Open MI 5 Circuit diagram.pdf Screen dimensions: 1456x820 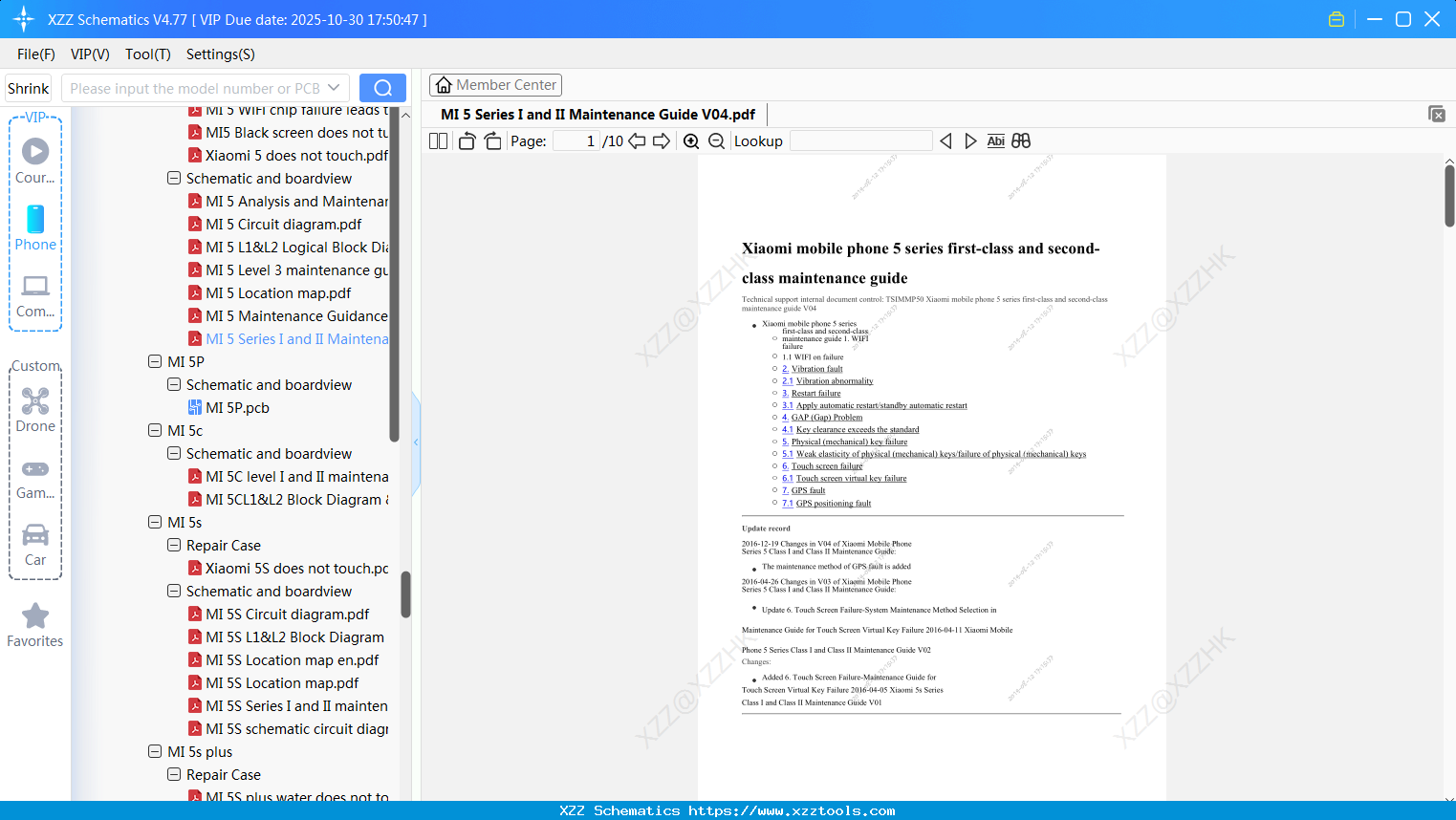point(274,225)
